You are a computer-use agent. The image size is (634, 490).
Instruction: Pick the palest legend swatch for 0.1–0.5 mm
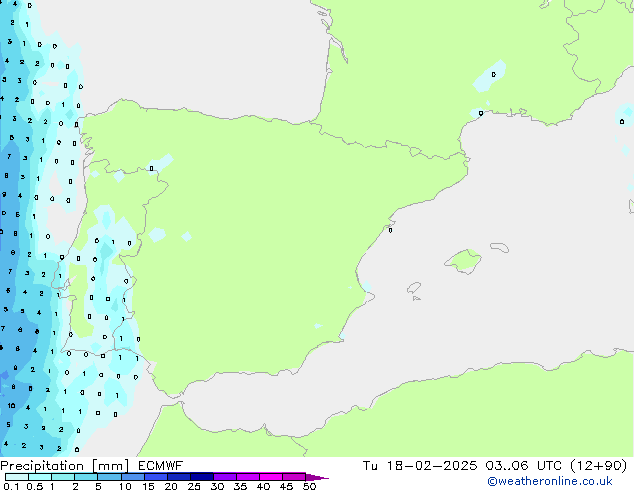(x=17, y=477)
